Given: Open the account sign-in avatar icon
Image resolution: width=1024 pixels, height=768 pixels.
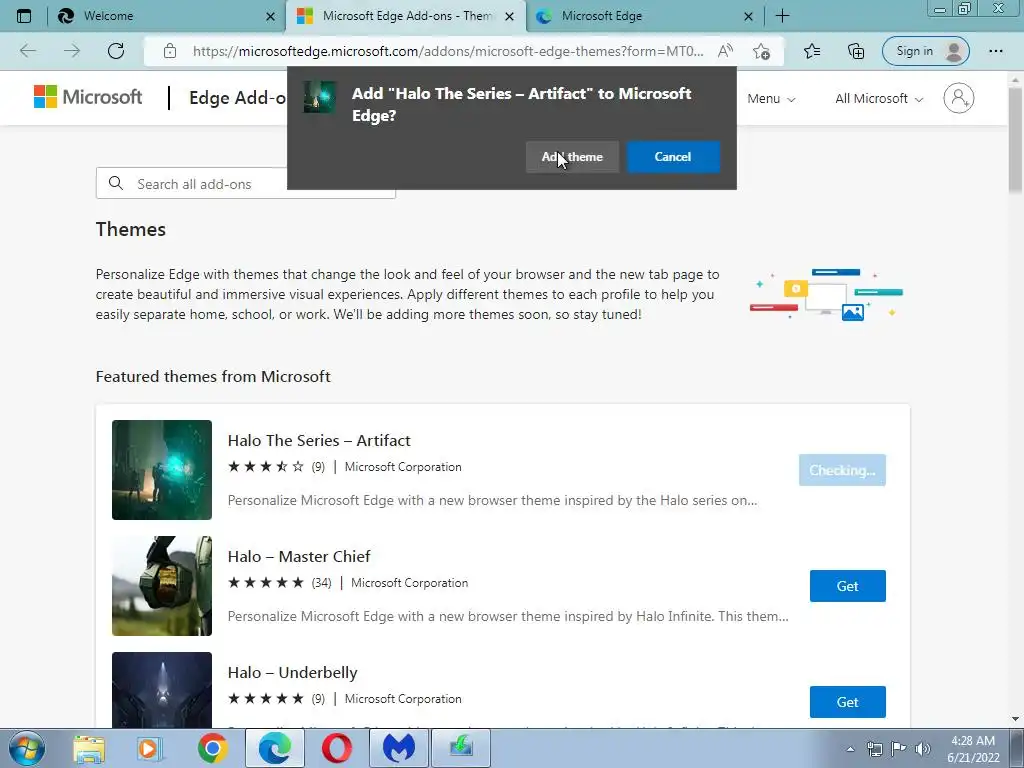Looking at the screenshot, I should click(959, 98).
